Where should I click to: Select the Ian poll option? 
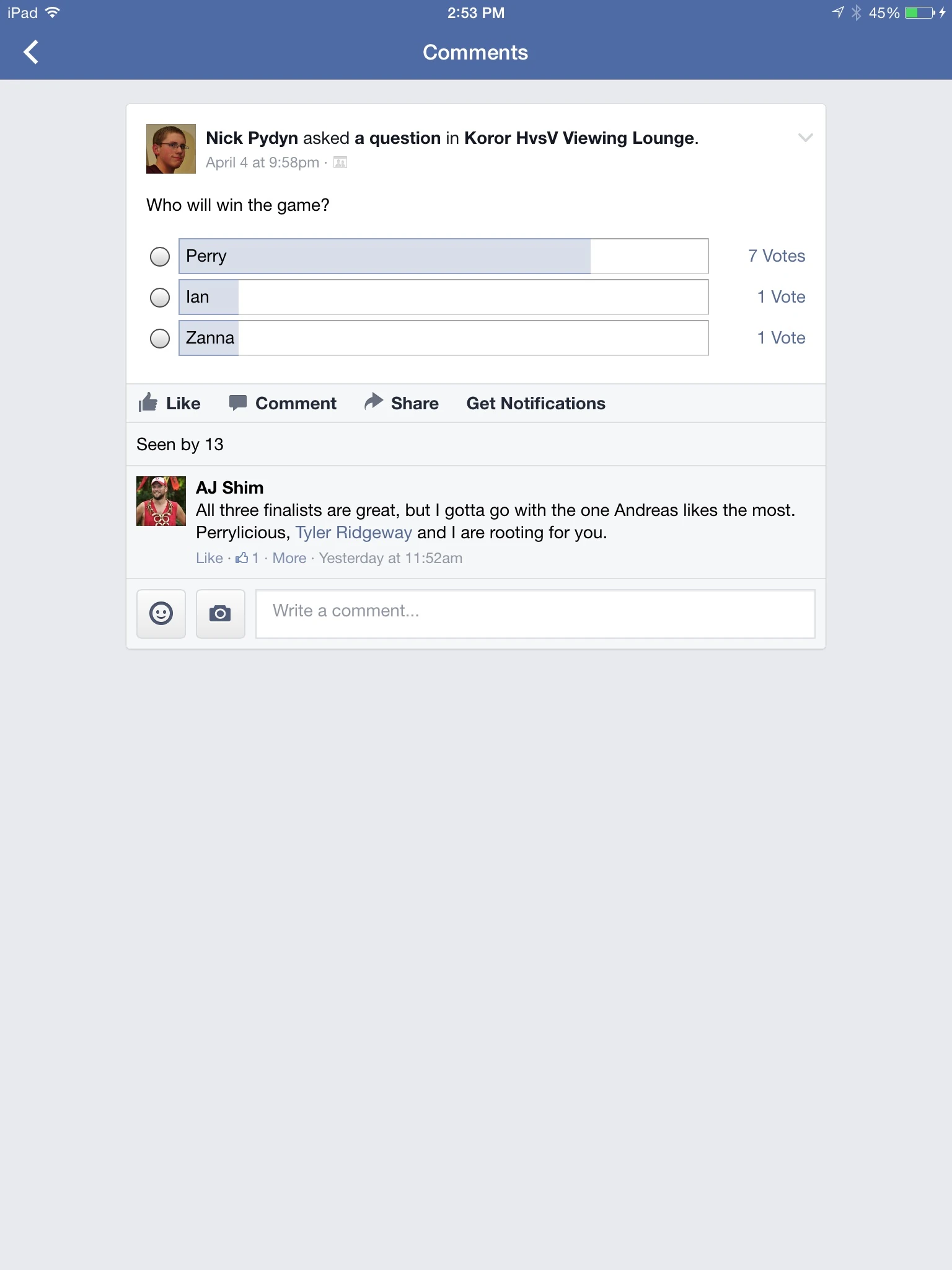pos(160,297)
